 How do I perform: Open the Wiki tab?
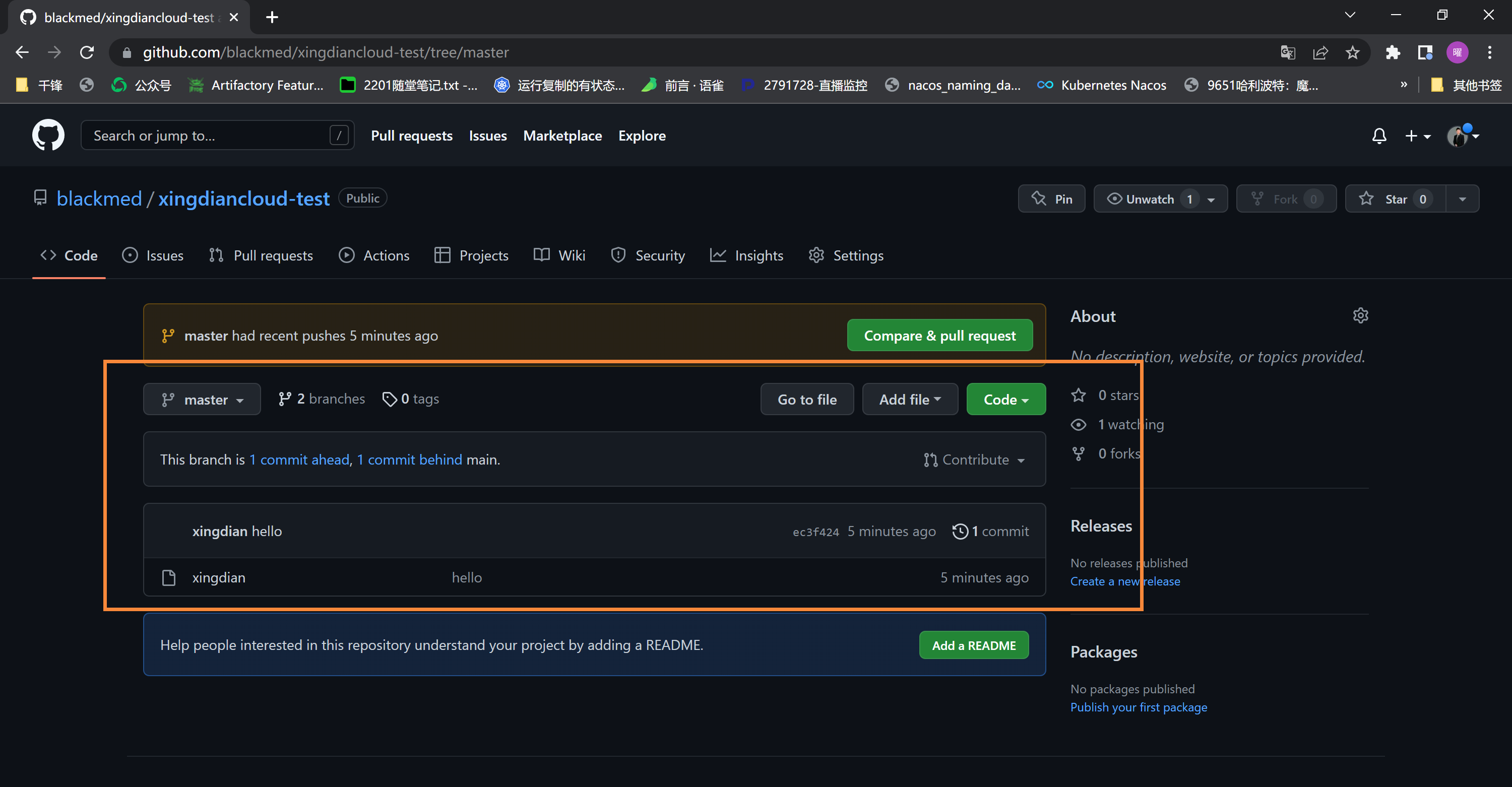[x=559, y=255]
